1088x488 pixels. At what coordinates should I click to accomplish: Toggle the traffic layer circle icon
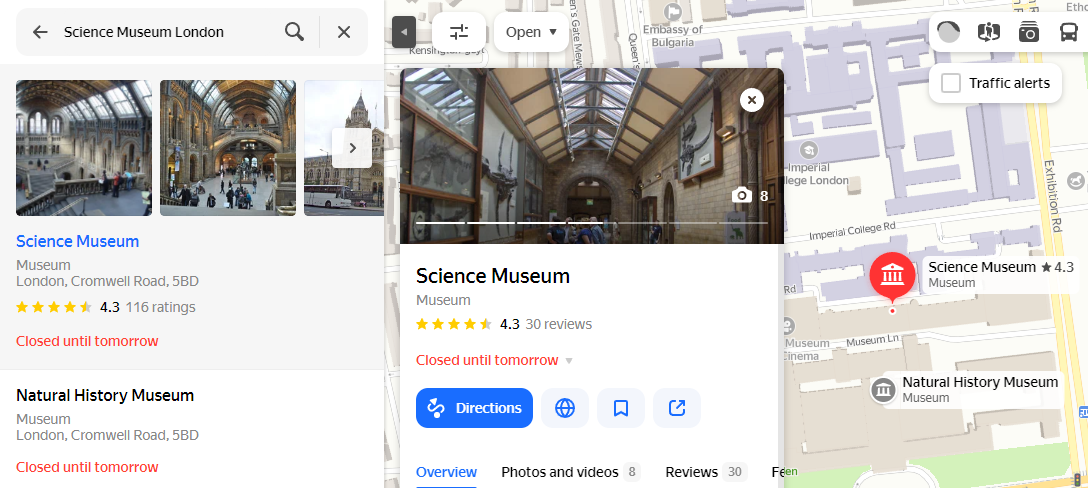(x=949, y=32)
